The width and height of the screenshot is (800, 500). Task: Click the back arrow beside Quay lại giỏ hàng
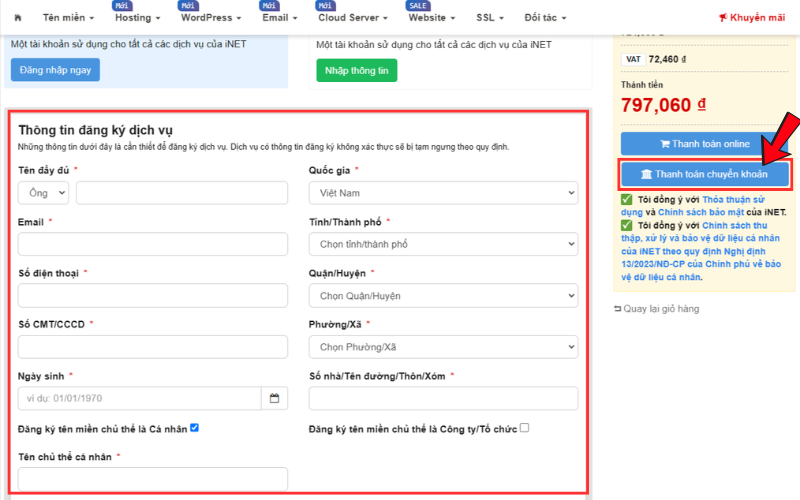click(x=617, y=309)
